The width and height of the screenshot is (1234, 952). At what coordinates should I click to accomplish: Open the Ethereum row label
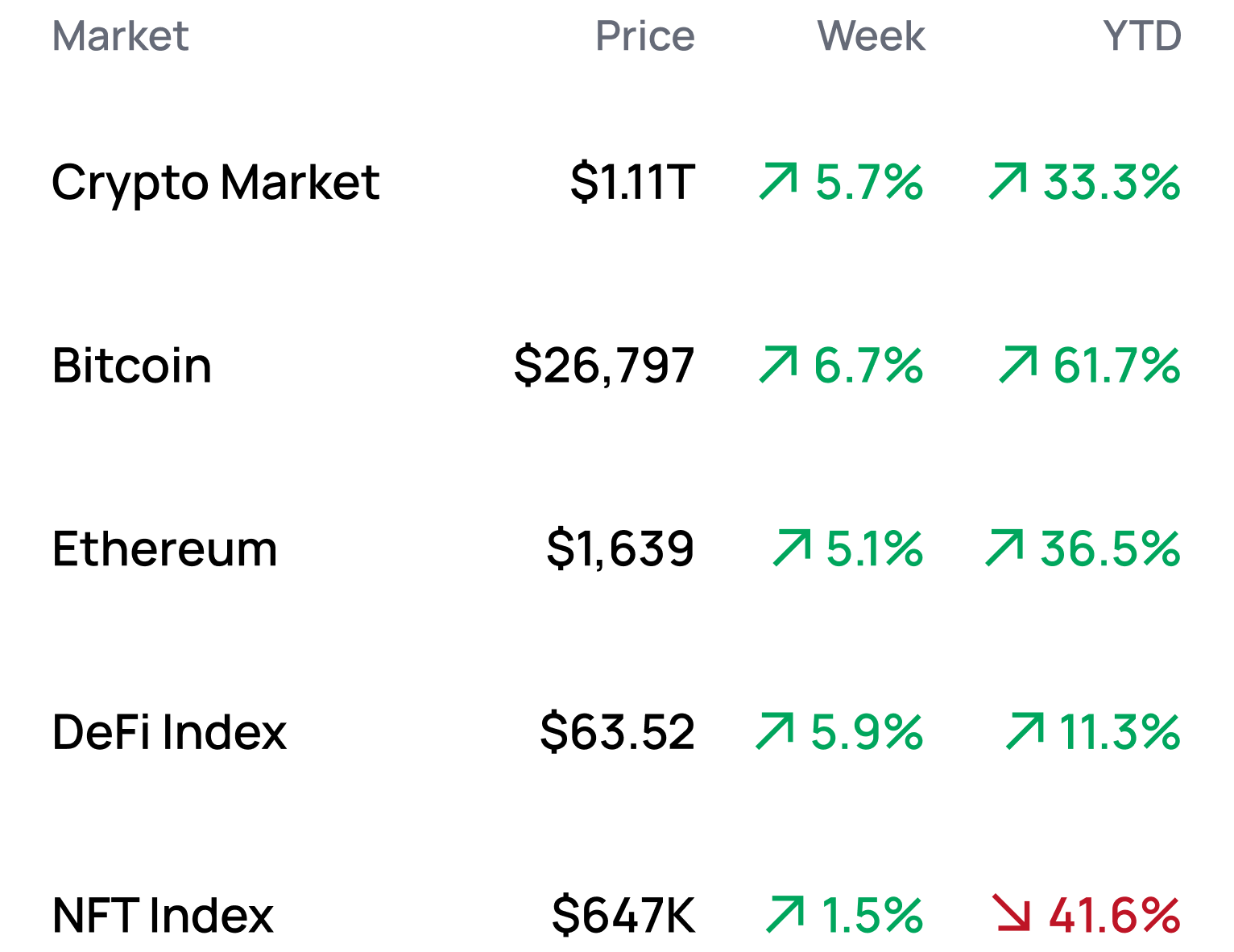(165, 548)
